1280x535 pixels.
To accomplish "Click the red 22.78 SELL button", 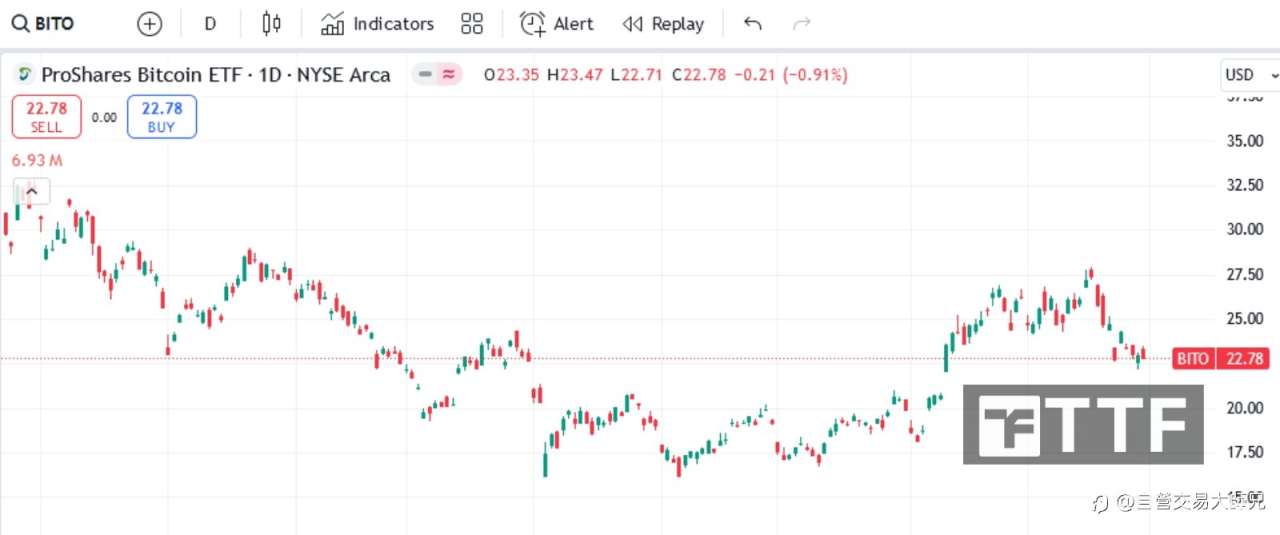I will [x=46, y=116].
